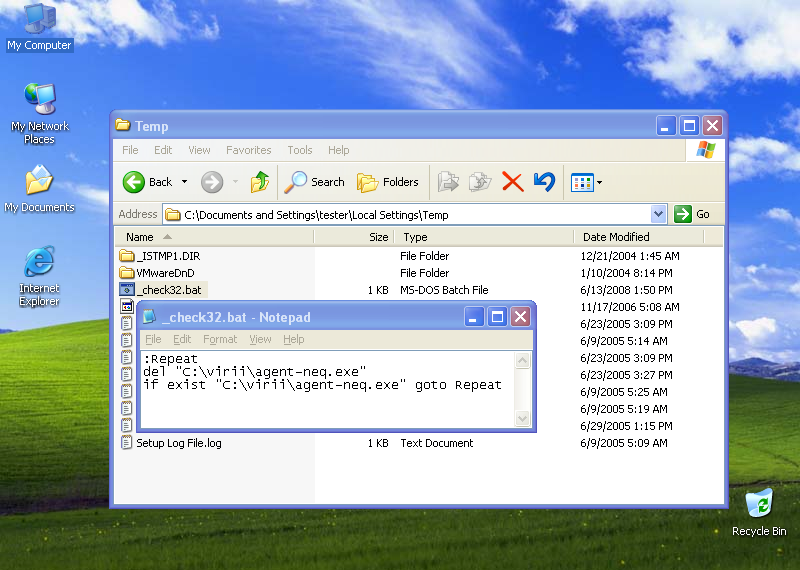Close the Temp Explorer window

tap(713, 126)
